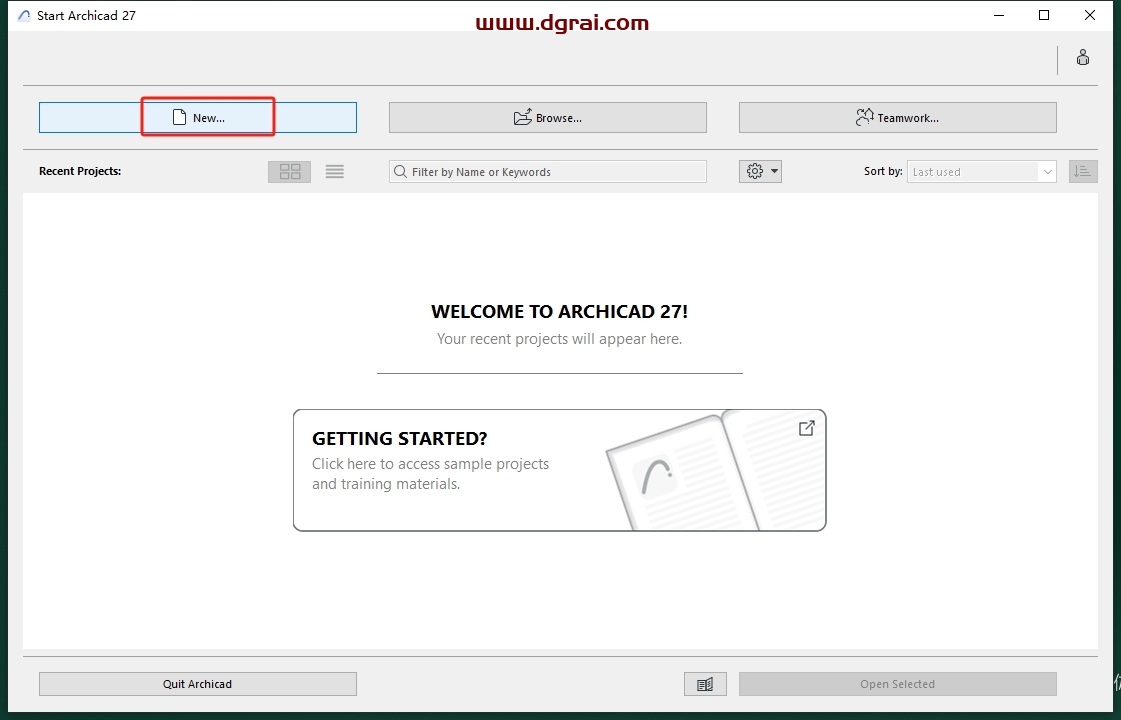The height and width of the screenshot is (720, 1121).
Task: Click the Archicad logo in title bar
Action: click(x=24, y=16)
